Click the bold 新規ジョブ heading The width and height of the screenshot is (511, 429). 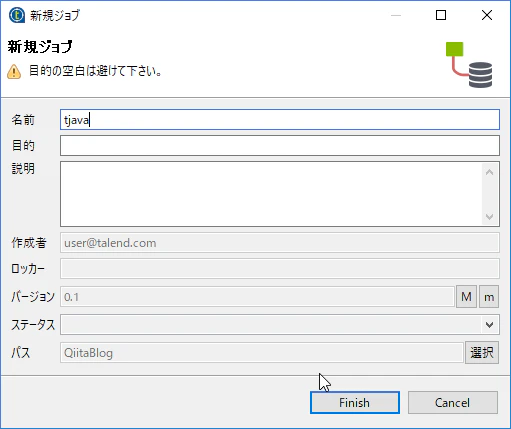(40, 47)
